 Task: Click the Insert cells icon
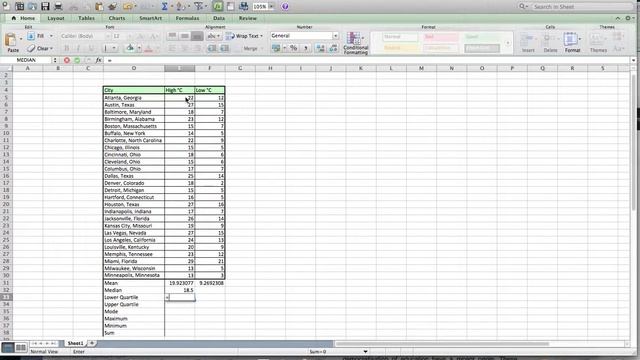coord(528,42)
